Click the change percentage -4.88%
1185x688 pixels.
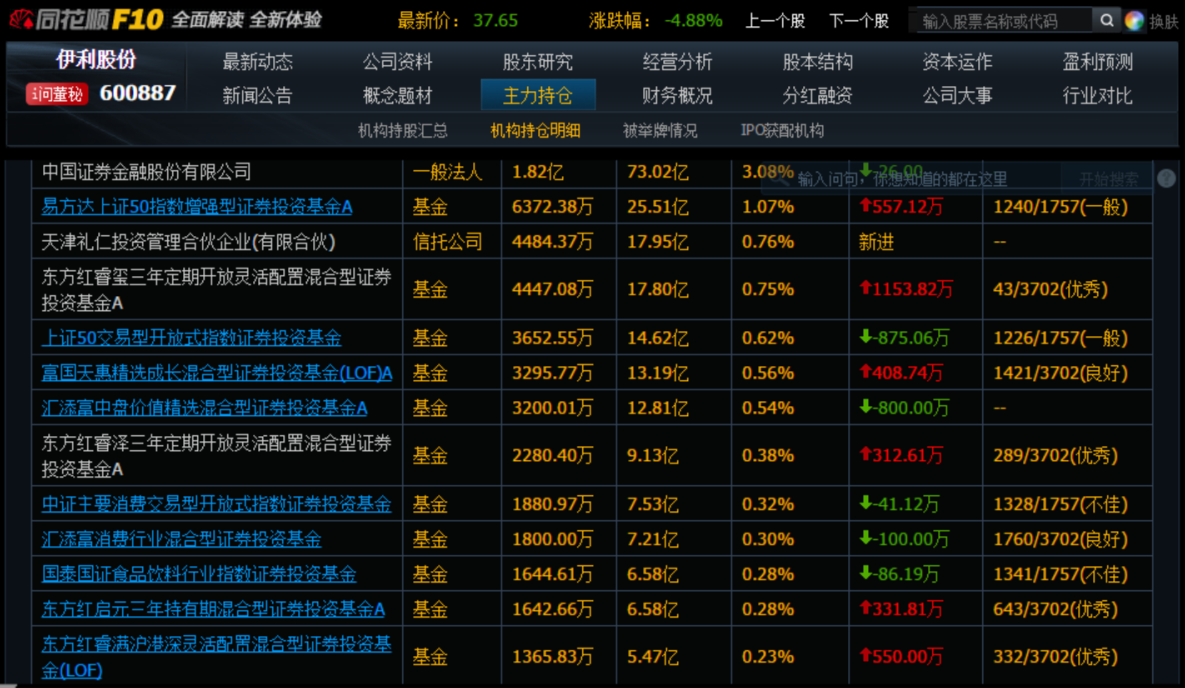pos(693,20)
